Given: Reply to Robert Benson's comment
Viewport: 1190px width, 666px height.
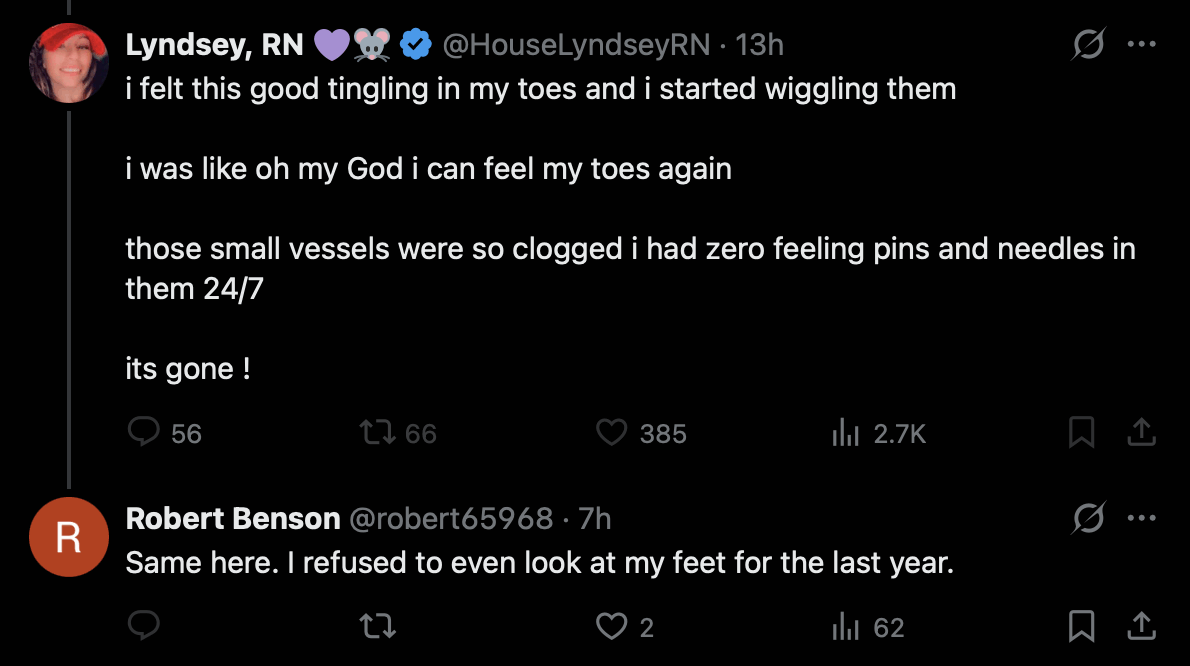Looking at the screenshot, I should pos(145,627).
